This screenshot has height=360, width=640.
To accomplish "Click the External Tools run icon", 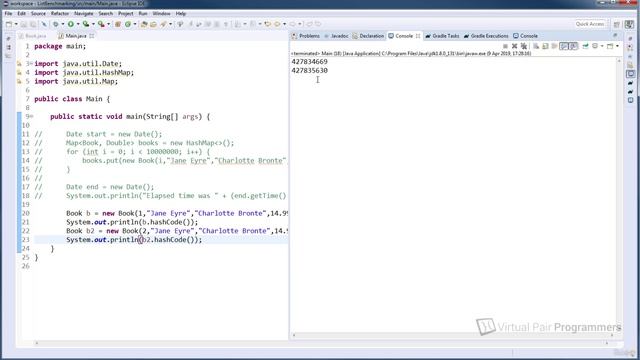I will pyautogui.click(x=101, y=24).
